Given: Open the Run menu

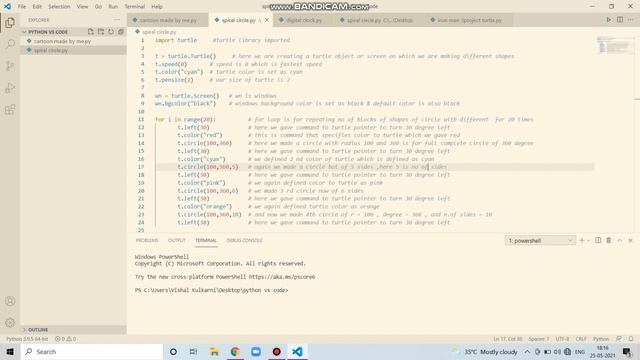Looking at the screenshot, I should coord(113,7).
